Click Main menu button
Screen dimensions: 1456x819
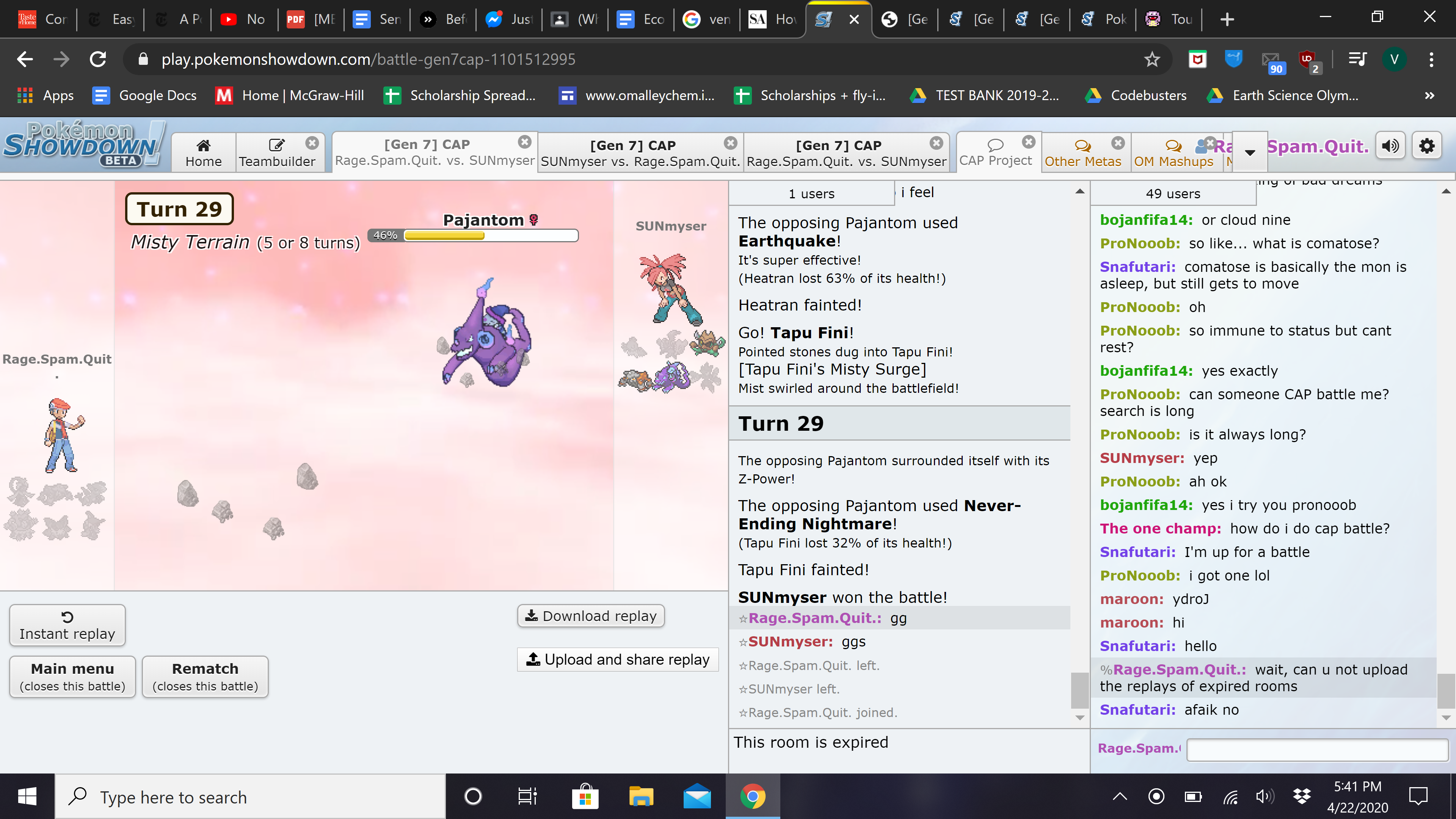coord(72,676)
